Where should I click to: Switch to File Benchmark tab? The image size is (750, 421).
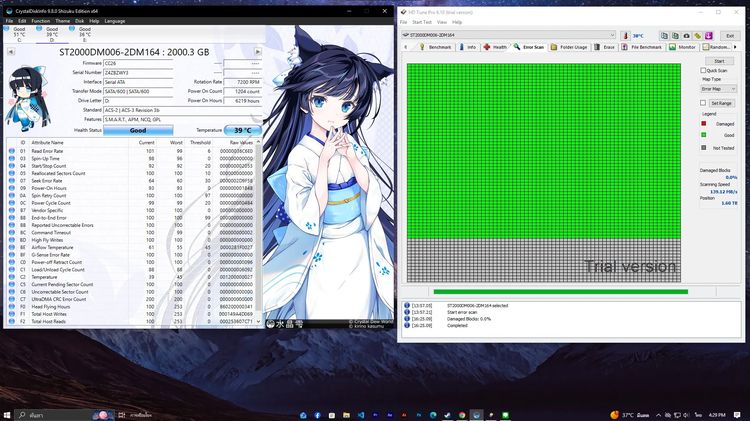[641, 47]
